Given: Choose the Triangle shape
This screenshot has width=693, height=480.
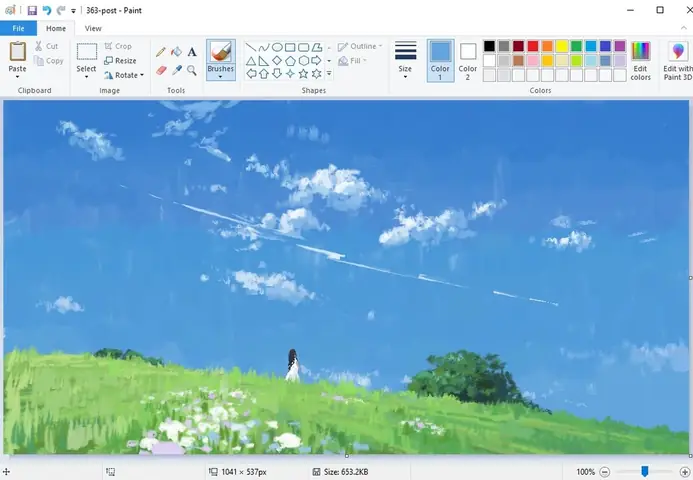Looking at the screenshot, I should pyautogui.click(x=251, y=61).
